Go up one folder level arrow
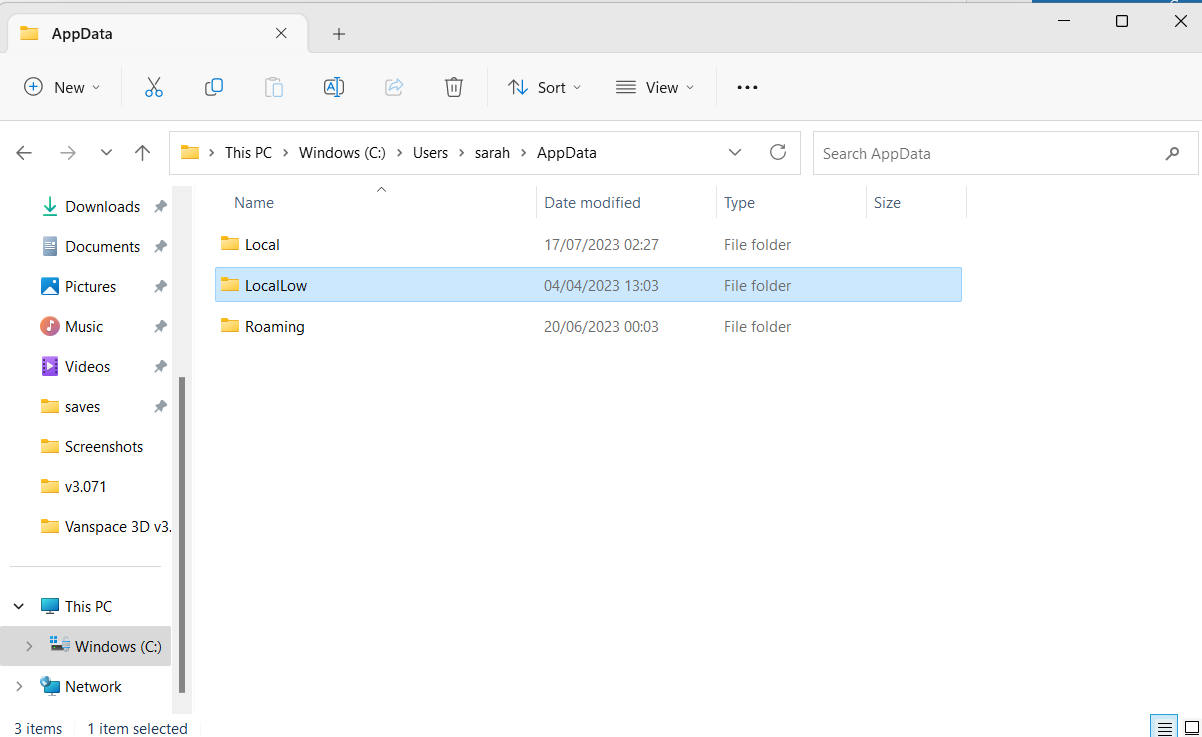Viewport: 1202px width, 737px height. (x=142, y=153)
